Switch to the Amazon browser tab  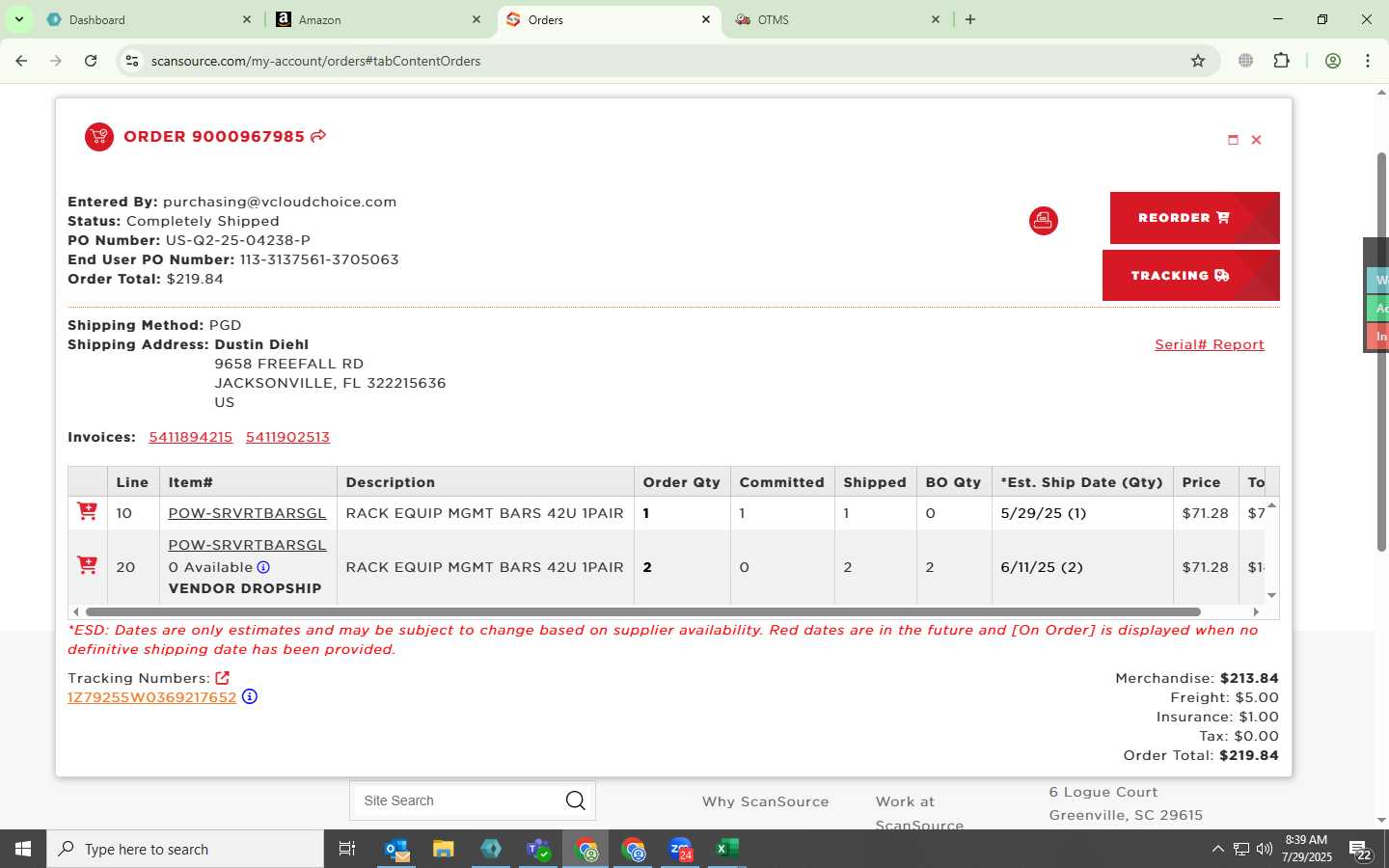[378, 19]
